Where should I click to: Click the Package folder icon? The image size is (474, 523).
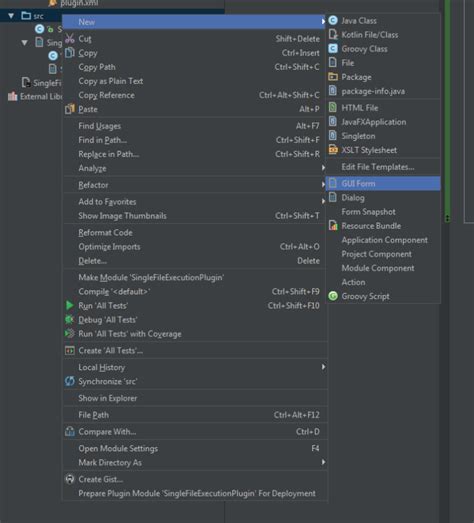click(x=333, y=77)
